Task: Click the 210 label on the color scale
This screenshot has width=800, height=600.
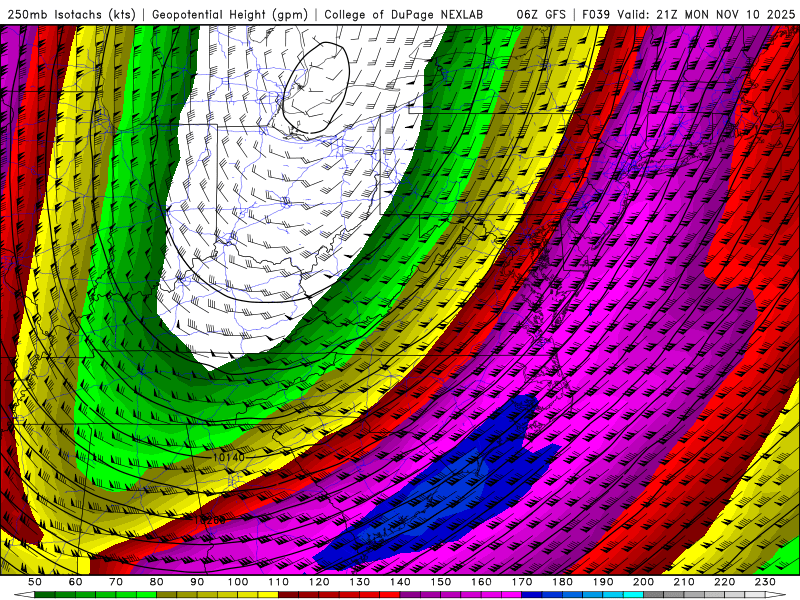Action: (685, 582)
